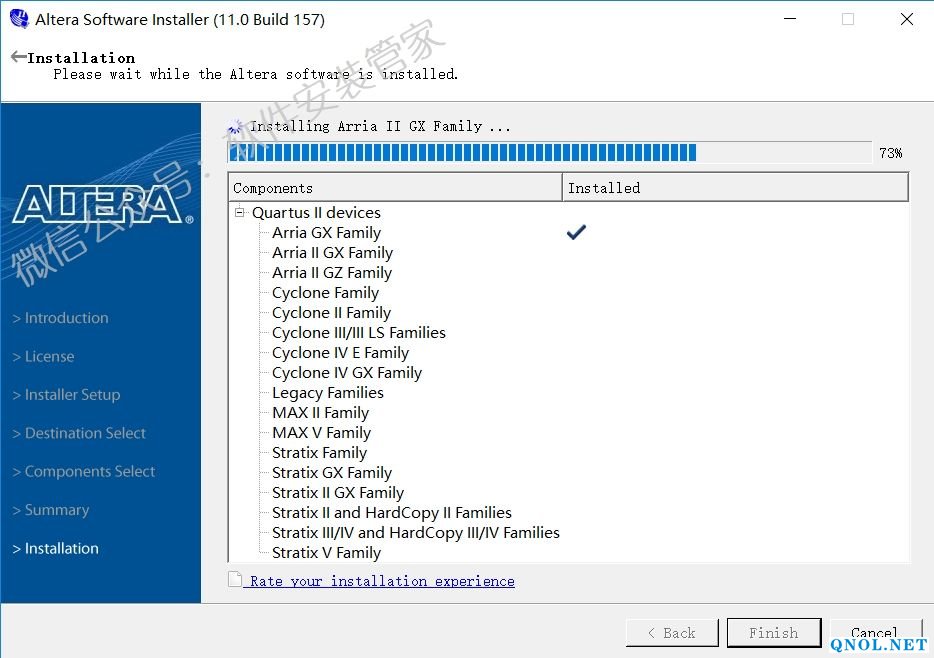Select Stratix Family row
The image size is (934, 658).
[319, 453]
